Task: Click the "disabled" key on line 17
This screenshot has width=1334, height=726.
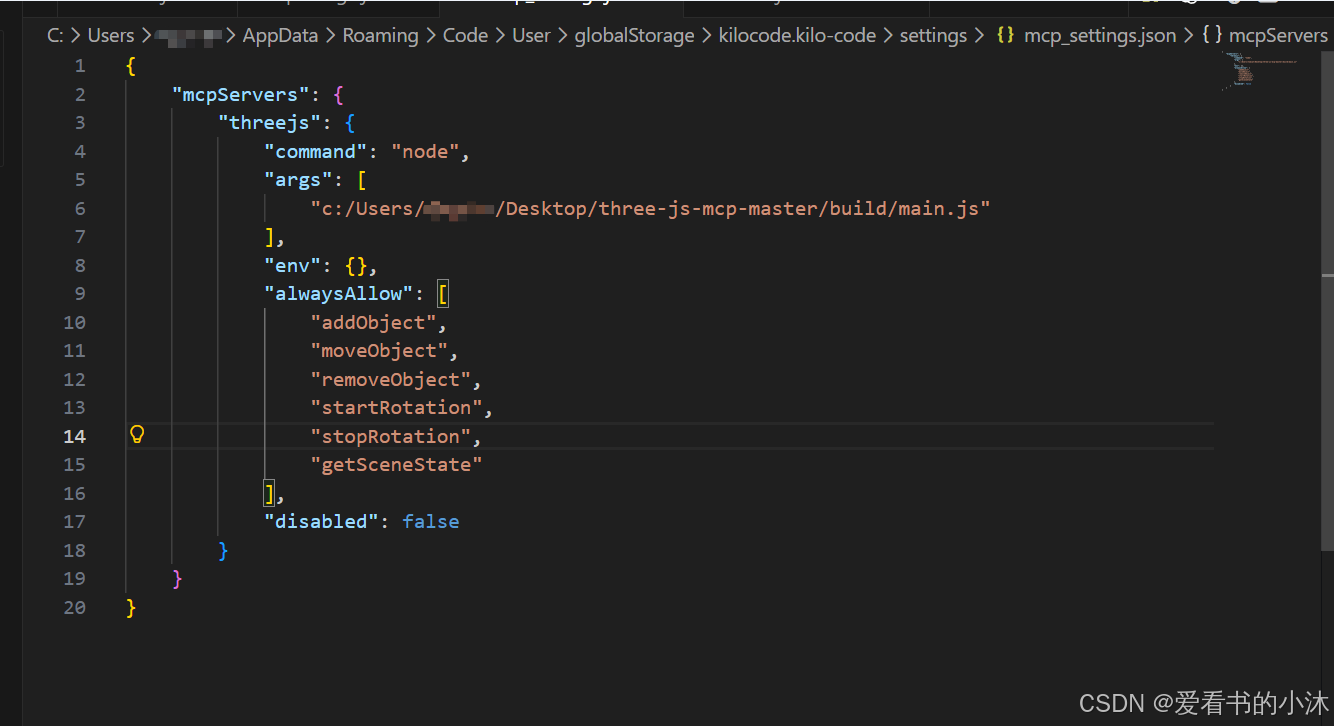Action: click(321, 521)
